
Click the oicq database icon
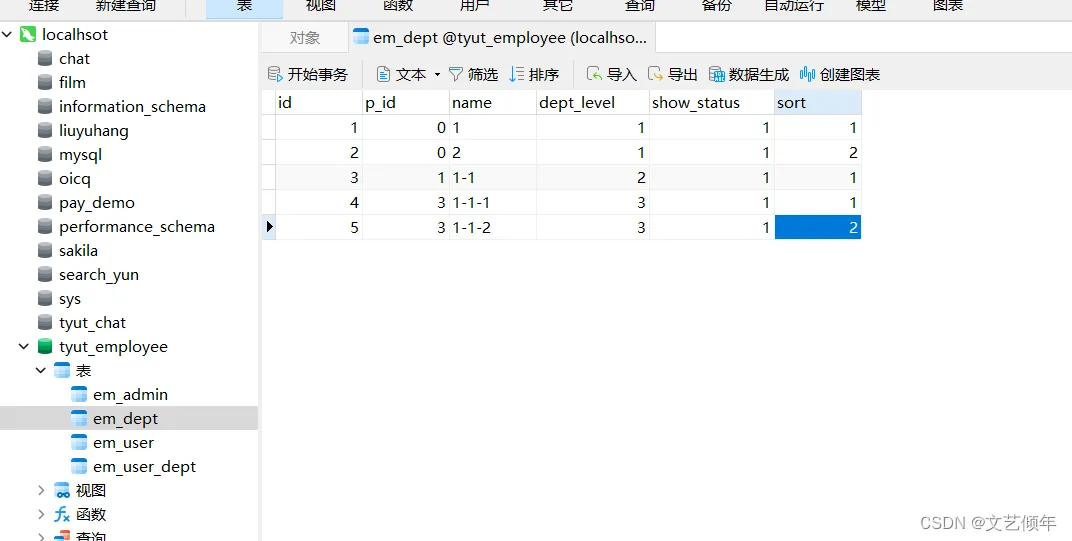click(45, 179)
